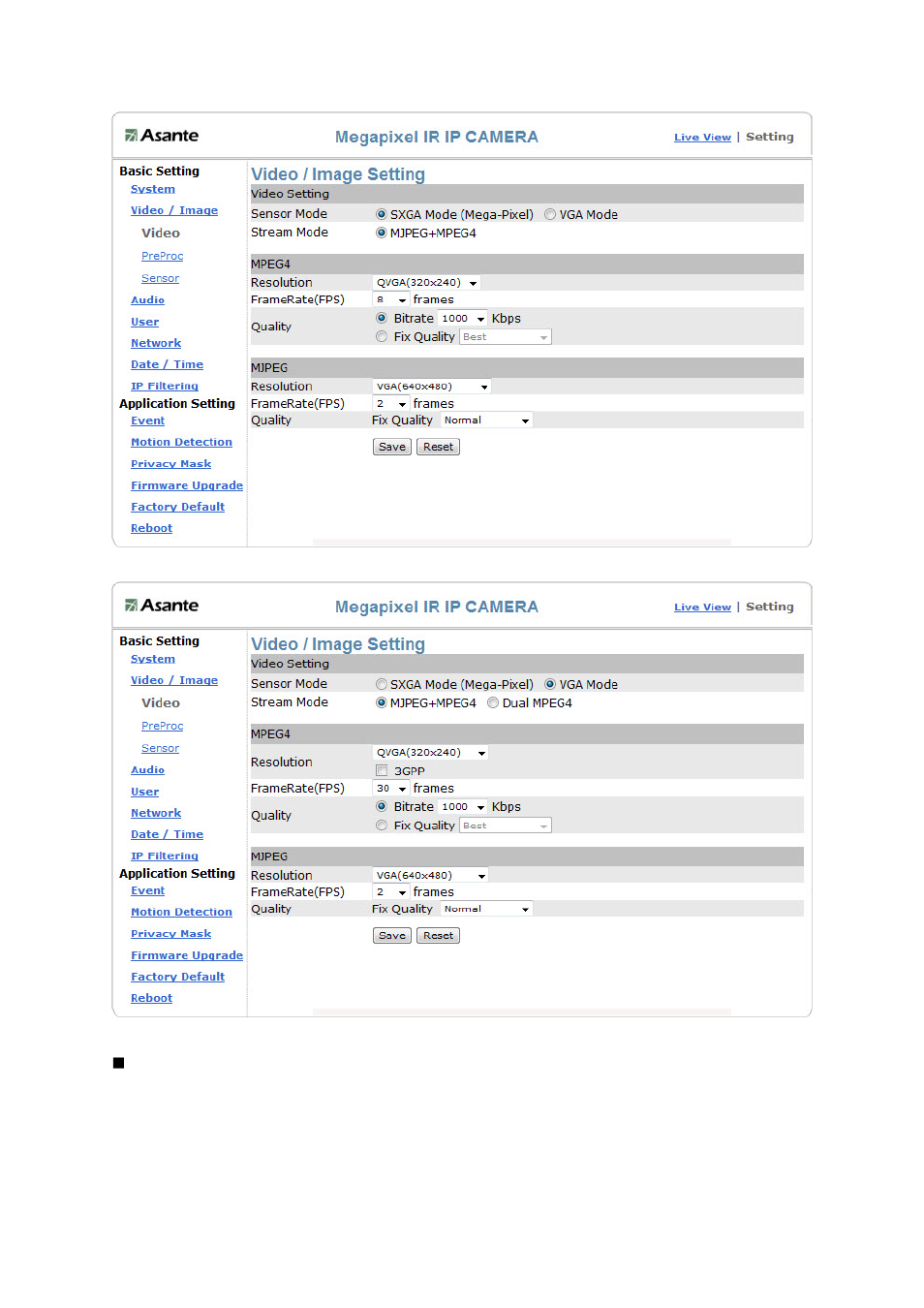Click Reset button in bottom panel
This screenshot has width=924, height=1308.
[438, 935]
